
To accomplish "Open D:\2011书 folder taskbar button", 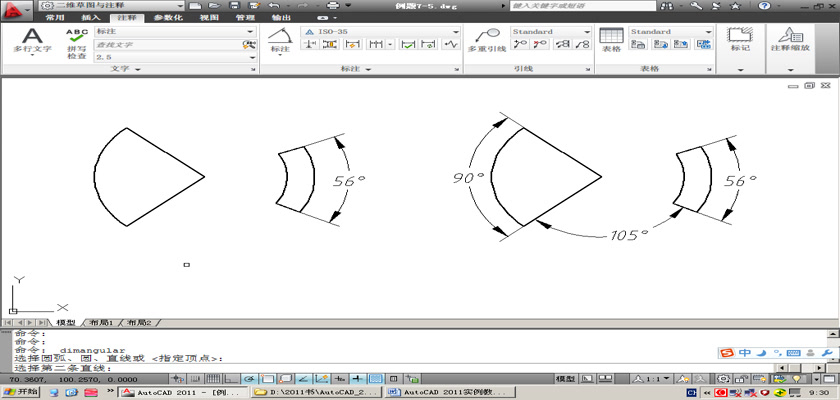I will pyautogui.click(x=317, y=392).
